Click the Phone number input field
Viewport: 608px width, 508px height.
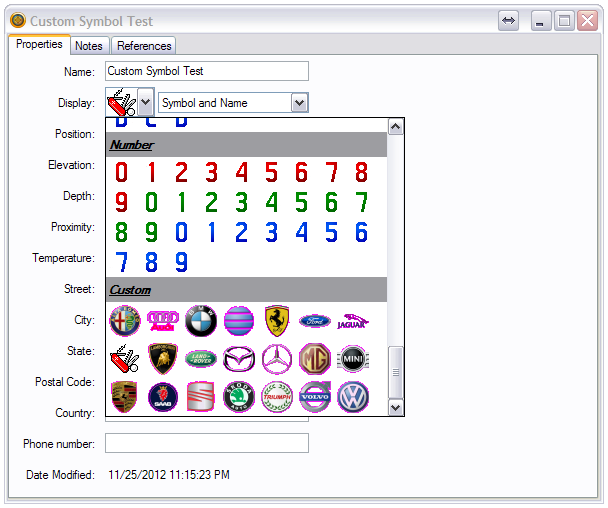(207, 443)
